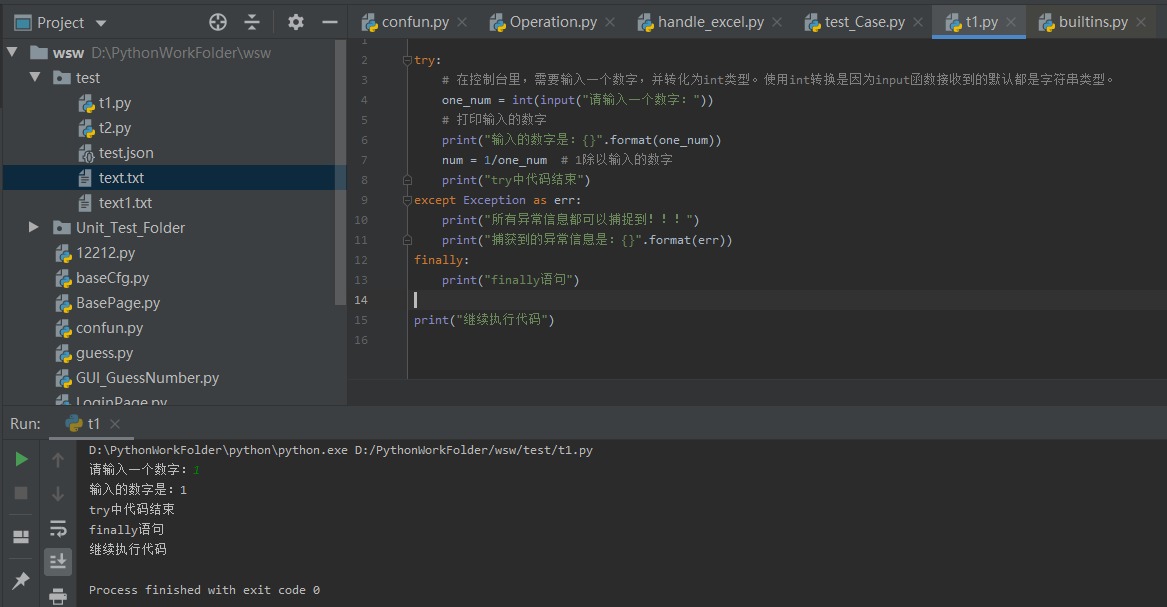The width and height of the screenshot is (1167, 607).
Task: Close the confun.py tab
Action: click(x=462, y=22)
